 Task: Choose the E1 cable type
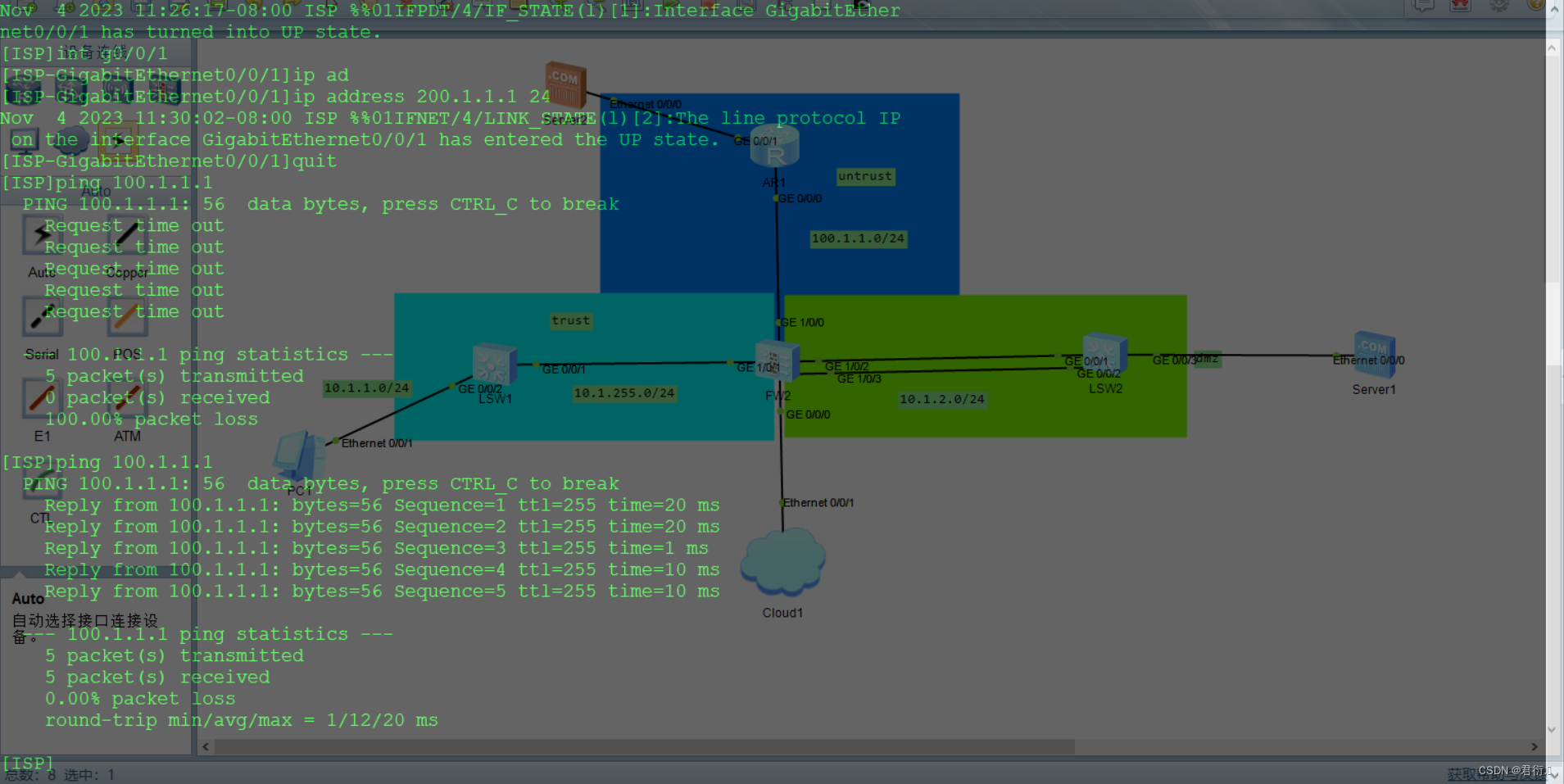(42, 399)
